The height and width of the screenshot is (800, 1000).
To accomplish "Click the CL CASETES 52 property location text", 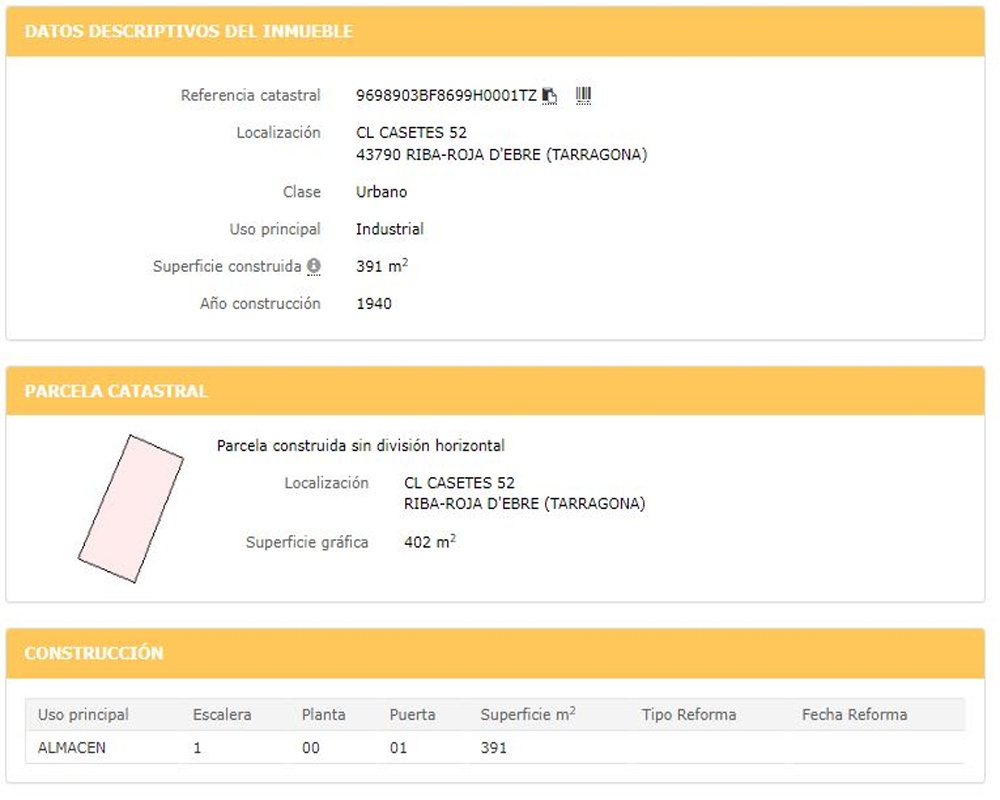I will pyautogui.click(x=411, y=133).
